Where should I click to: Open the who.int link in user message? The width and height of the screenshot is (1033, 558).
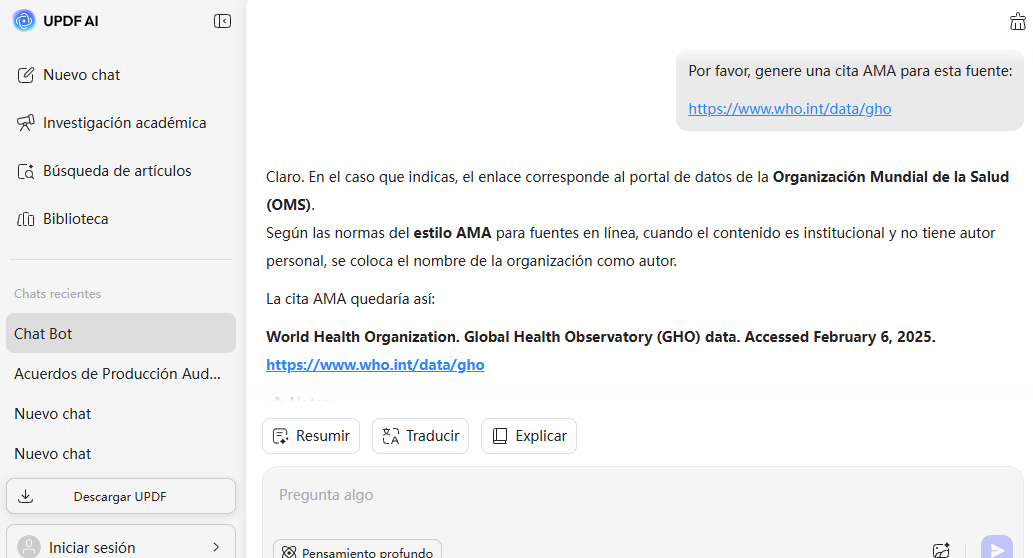pos(789,109)
